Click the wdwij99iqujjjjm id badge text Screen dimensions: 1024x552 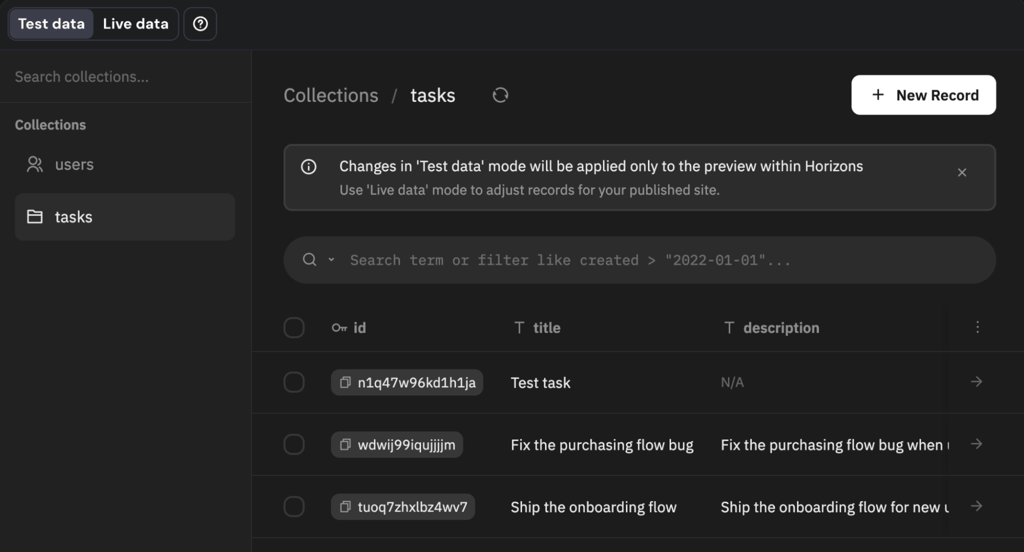[x=407, y=445]
